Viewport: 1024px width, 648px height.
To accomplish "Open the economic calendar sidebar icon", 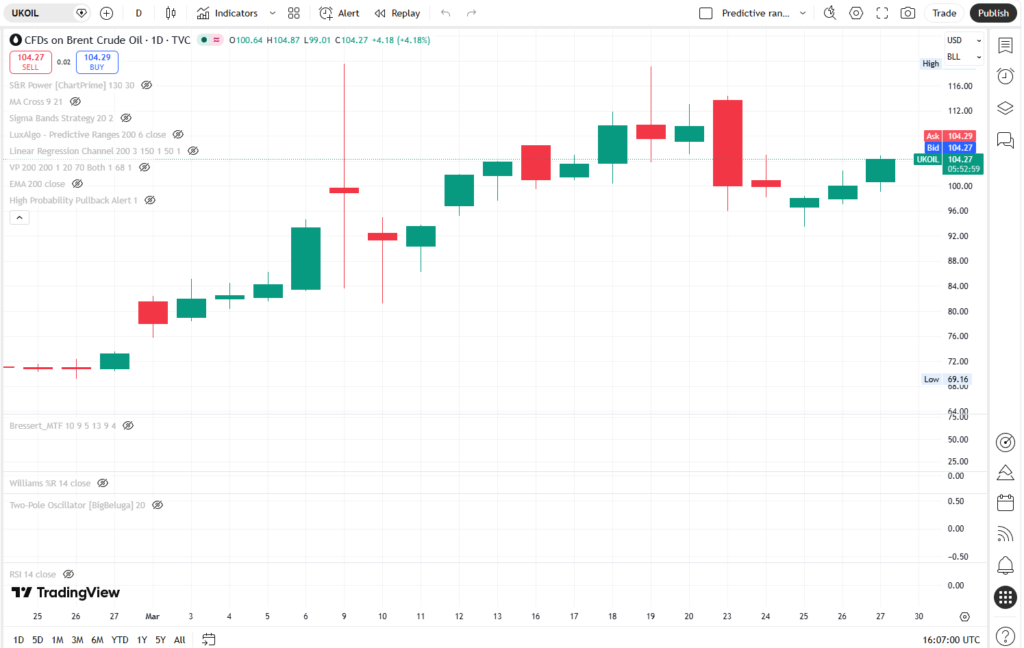I will [1006, 503].
